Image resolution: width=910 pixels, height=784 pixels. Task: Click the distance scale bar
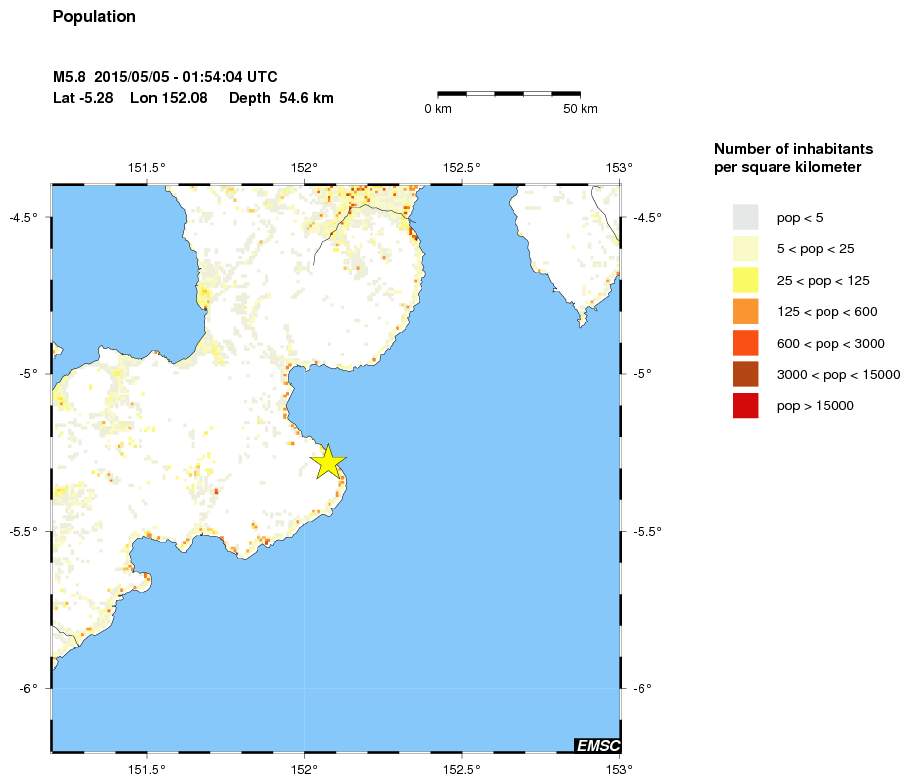tap(509, 93)
